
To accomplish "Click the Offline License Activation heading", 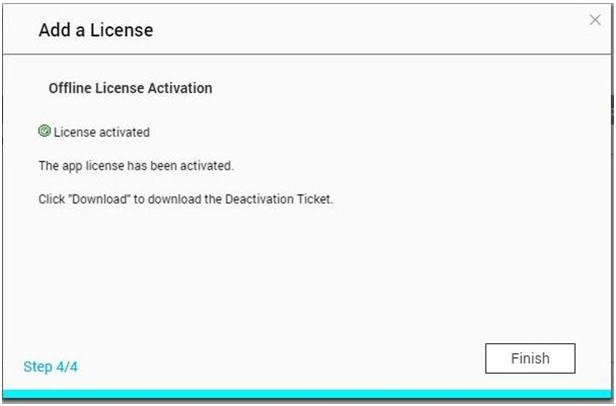I will coord(130,88).
